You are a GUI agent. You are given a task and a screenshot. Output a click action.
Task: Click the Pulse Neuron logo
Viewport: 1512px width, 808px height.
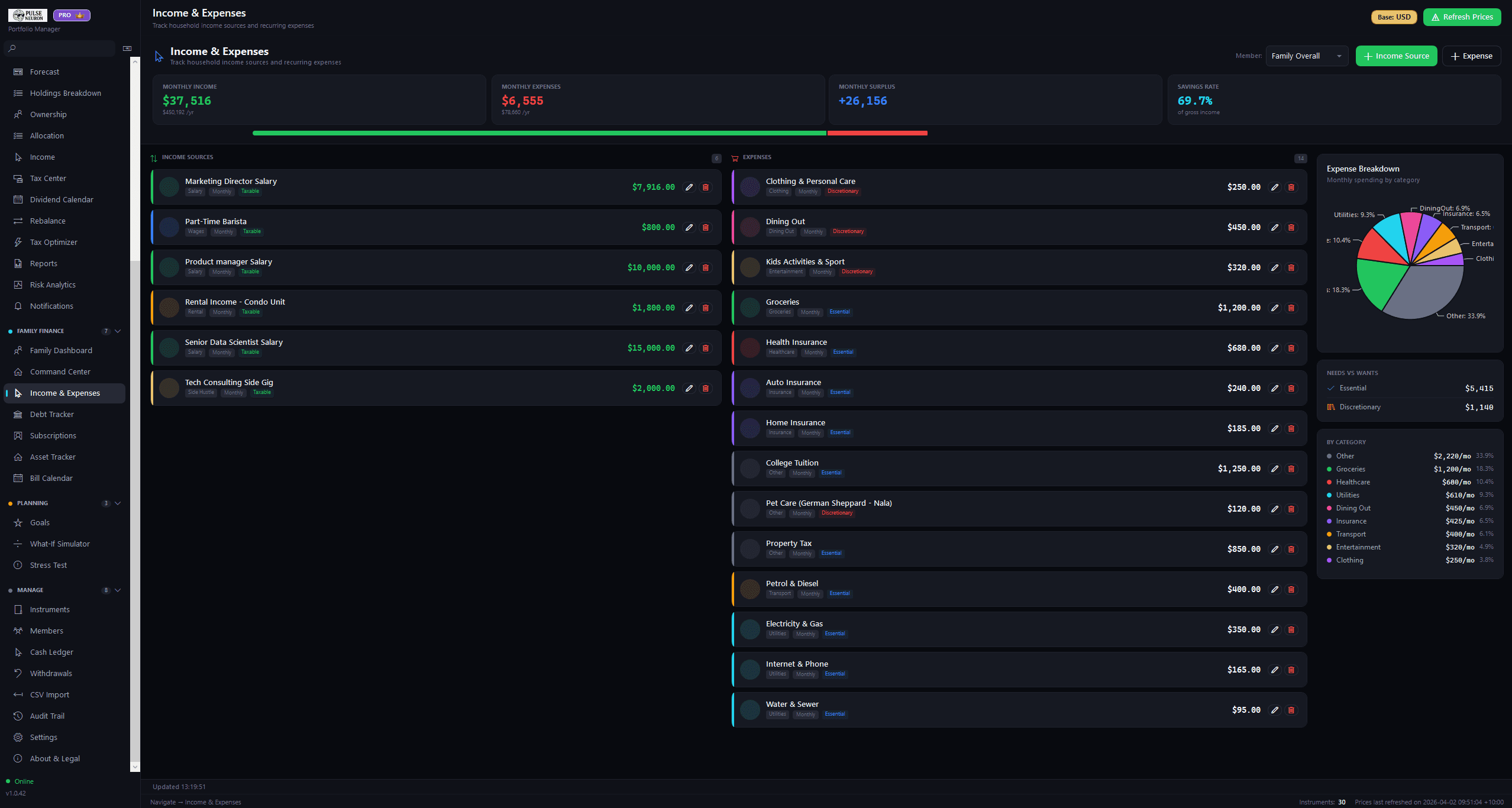(27, 15)
